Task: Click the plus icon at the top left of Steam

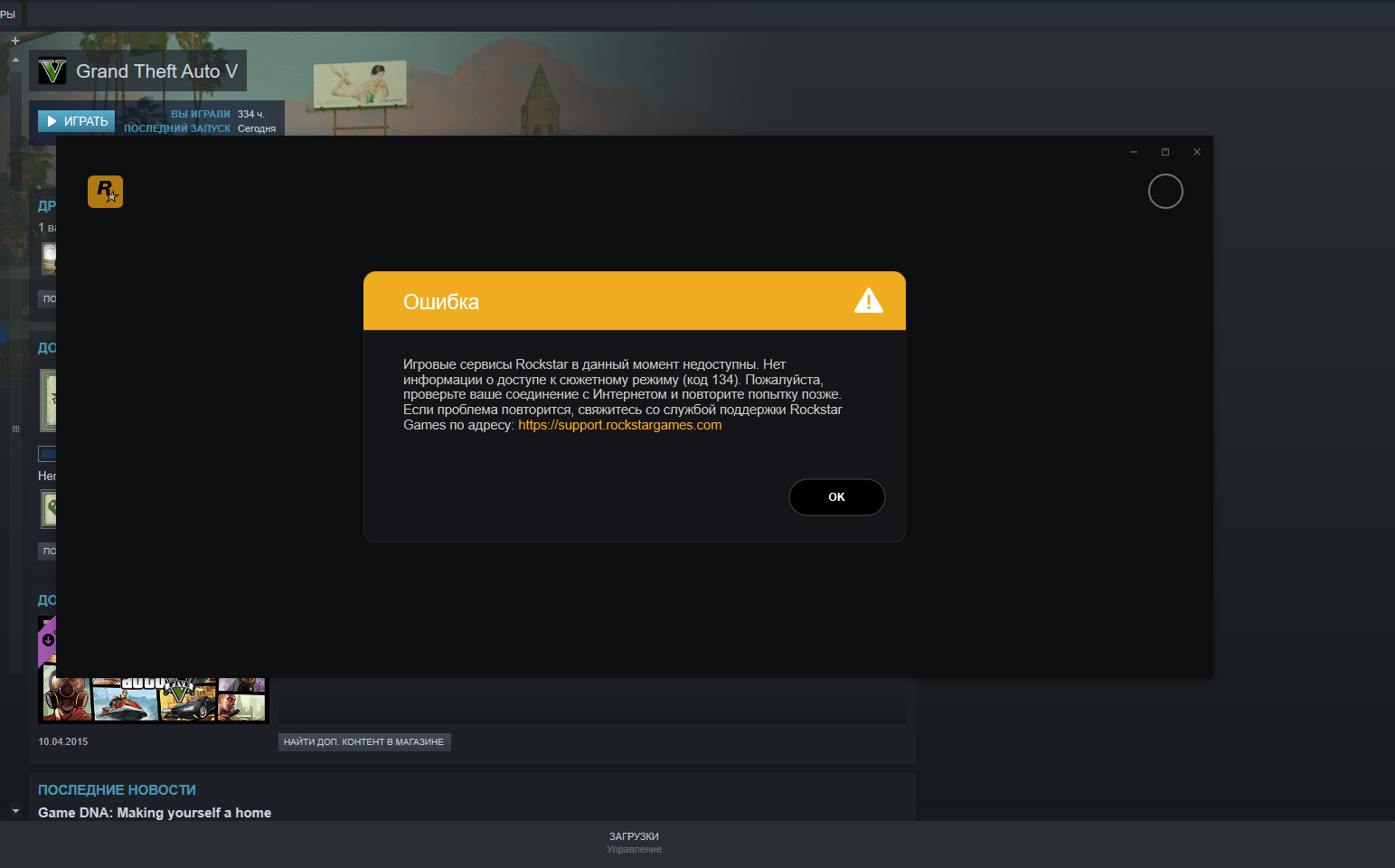Action: pos(14,41)
